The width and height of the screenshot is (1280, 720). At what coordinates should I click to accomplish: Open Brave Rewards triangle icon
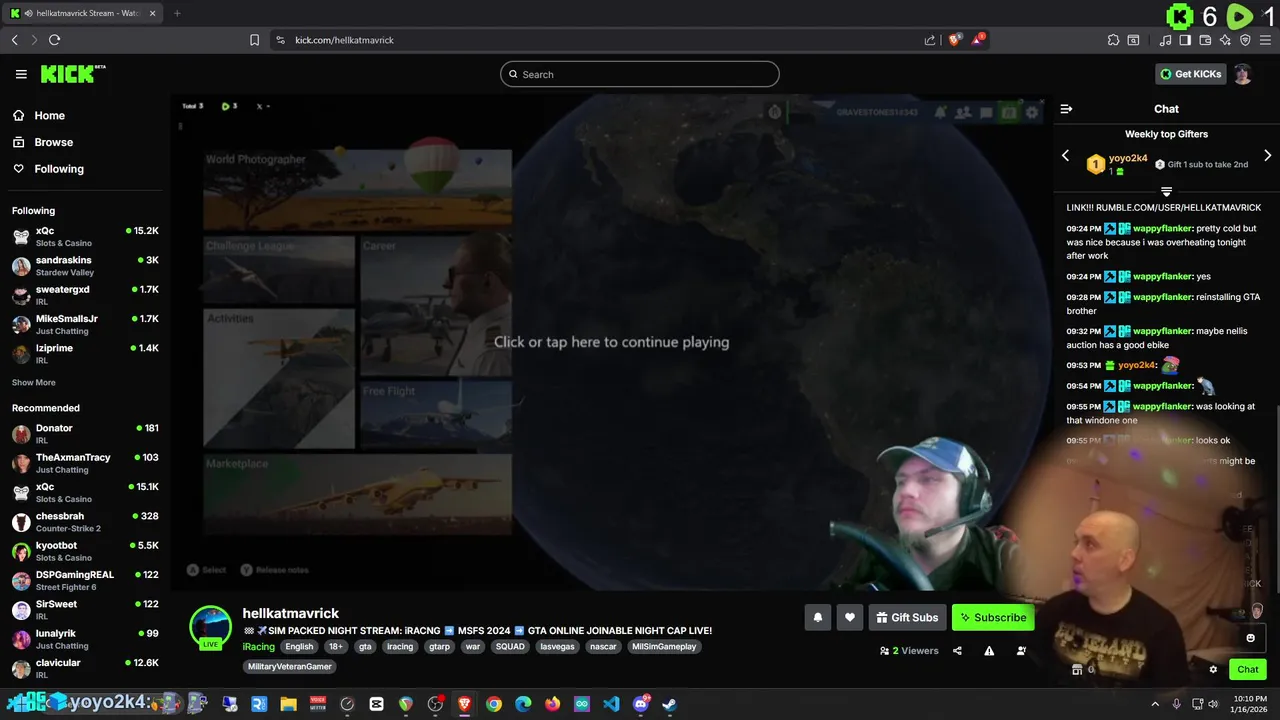pyautogui.click(x=979, y=40)
